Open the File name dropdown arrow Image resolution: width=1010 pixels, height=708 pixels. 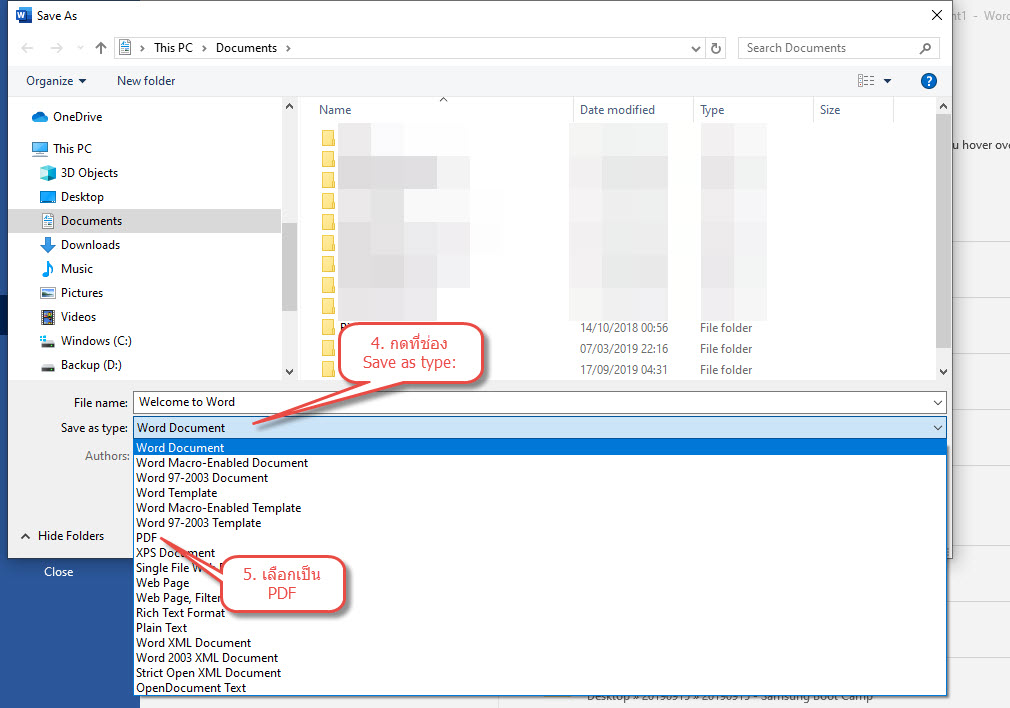click(x=938, y=403)
